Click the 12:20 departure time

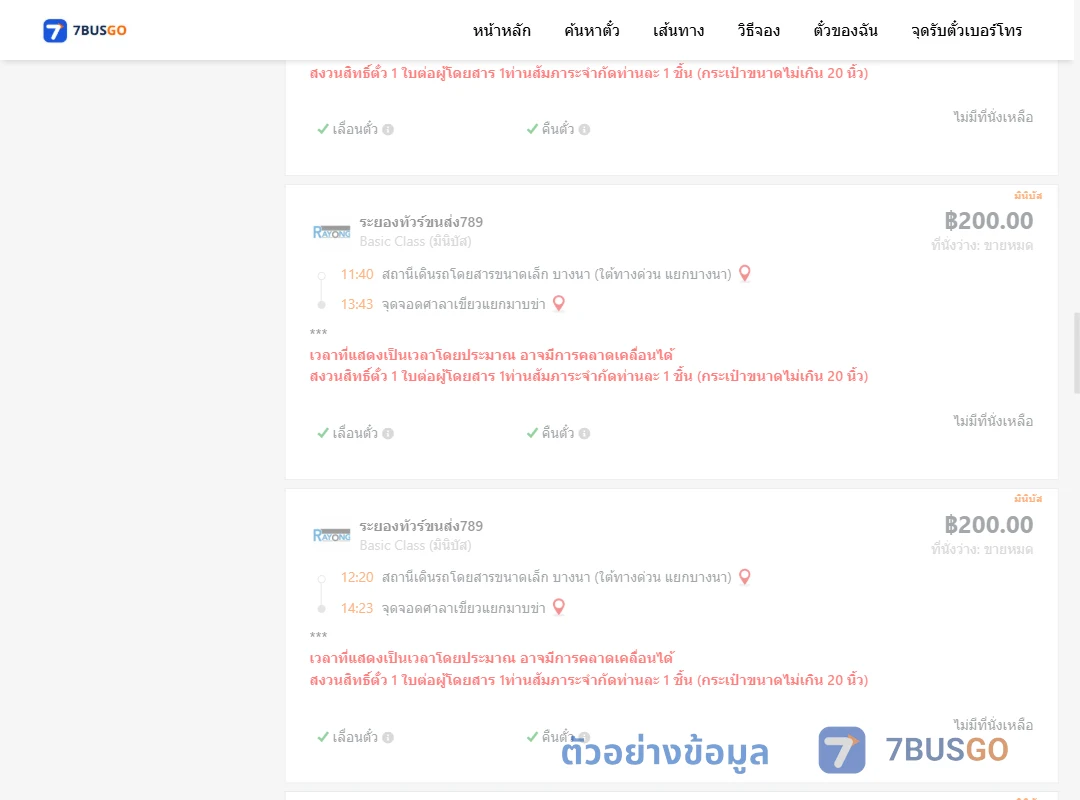[357, 577]
